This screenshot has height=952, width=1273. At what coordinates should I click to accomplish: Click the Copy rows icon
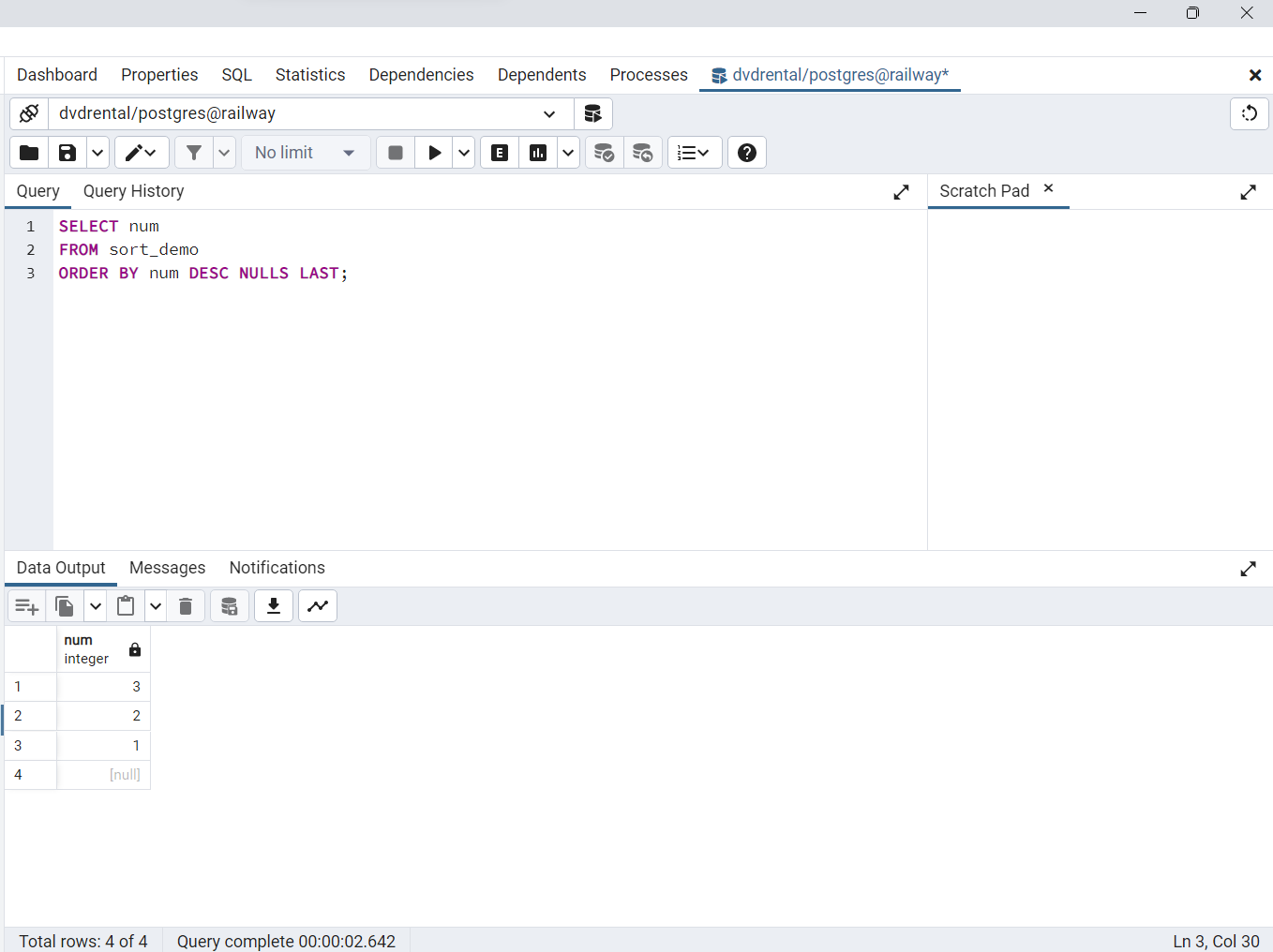66,606
